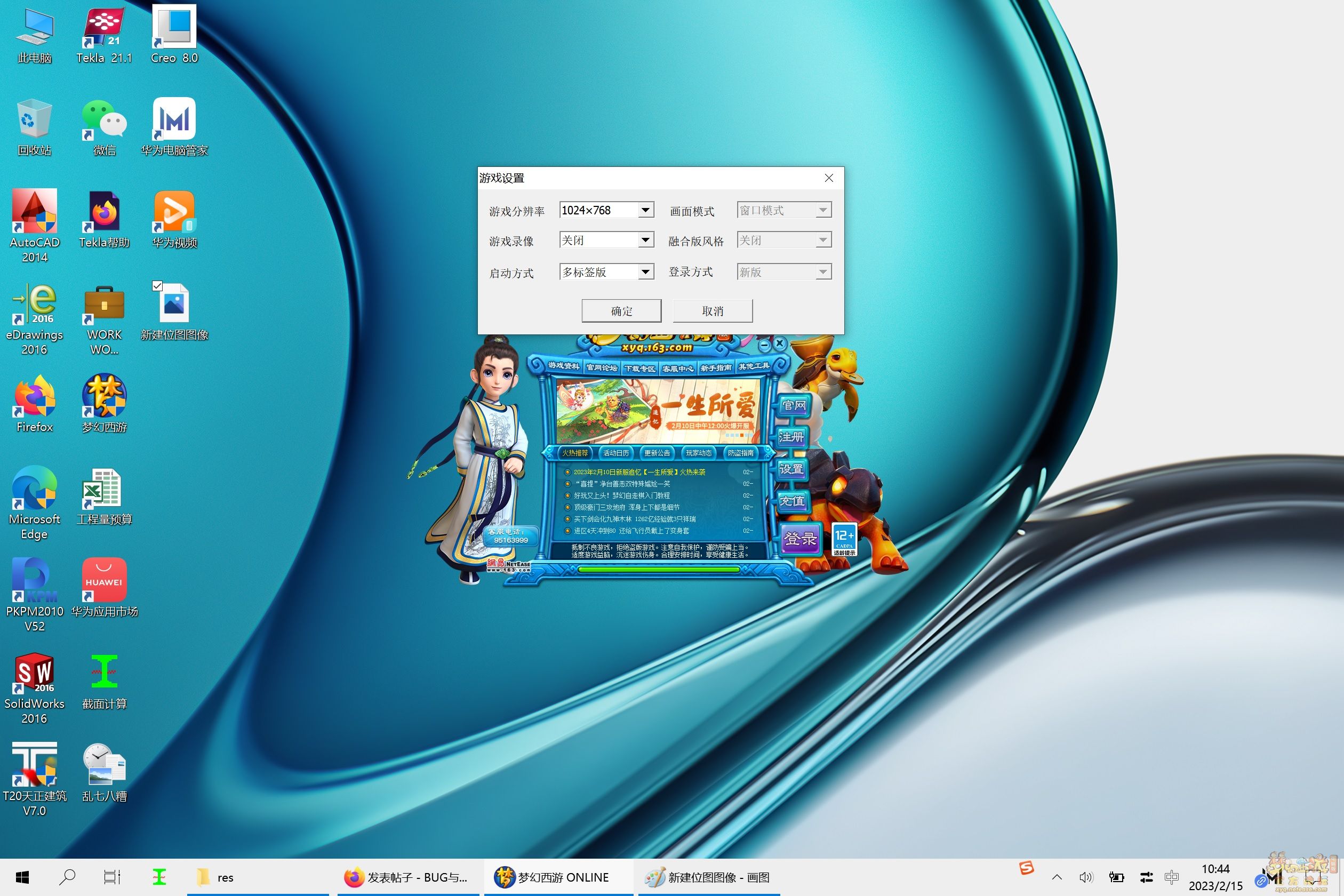The image size is (1344, 896).
Task: Click the 官网 button in launcher
Action: point(793,406)
